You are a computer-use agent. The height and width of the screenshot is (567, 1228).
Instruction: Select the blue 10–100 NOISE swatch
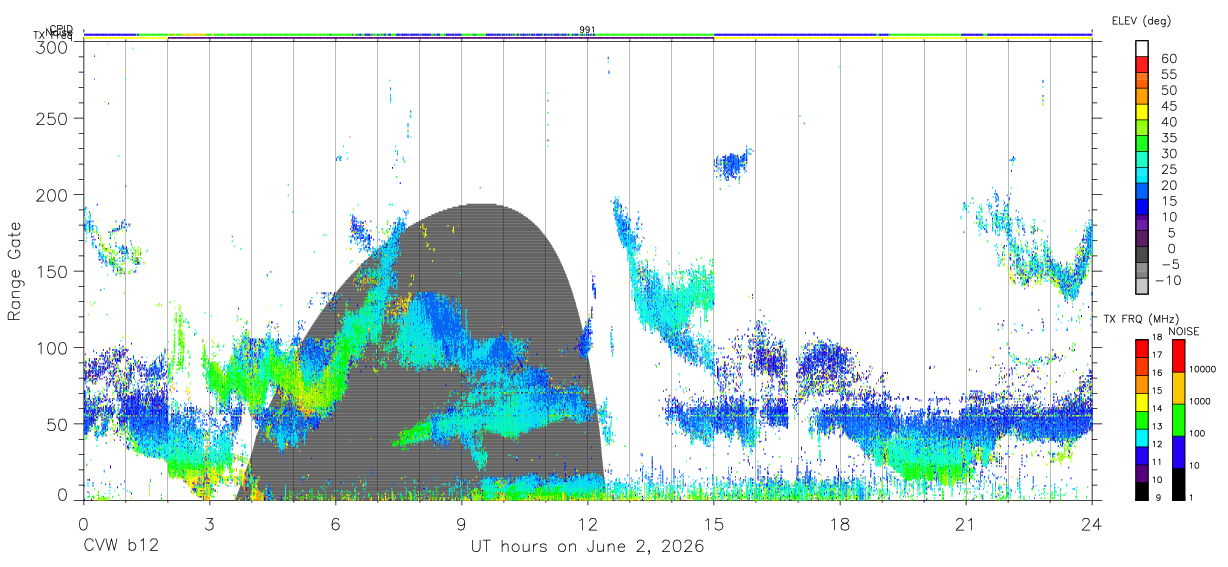coord(1178,452)
